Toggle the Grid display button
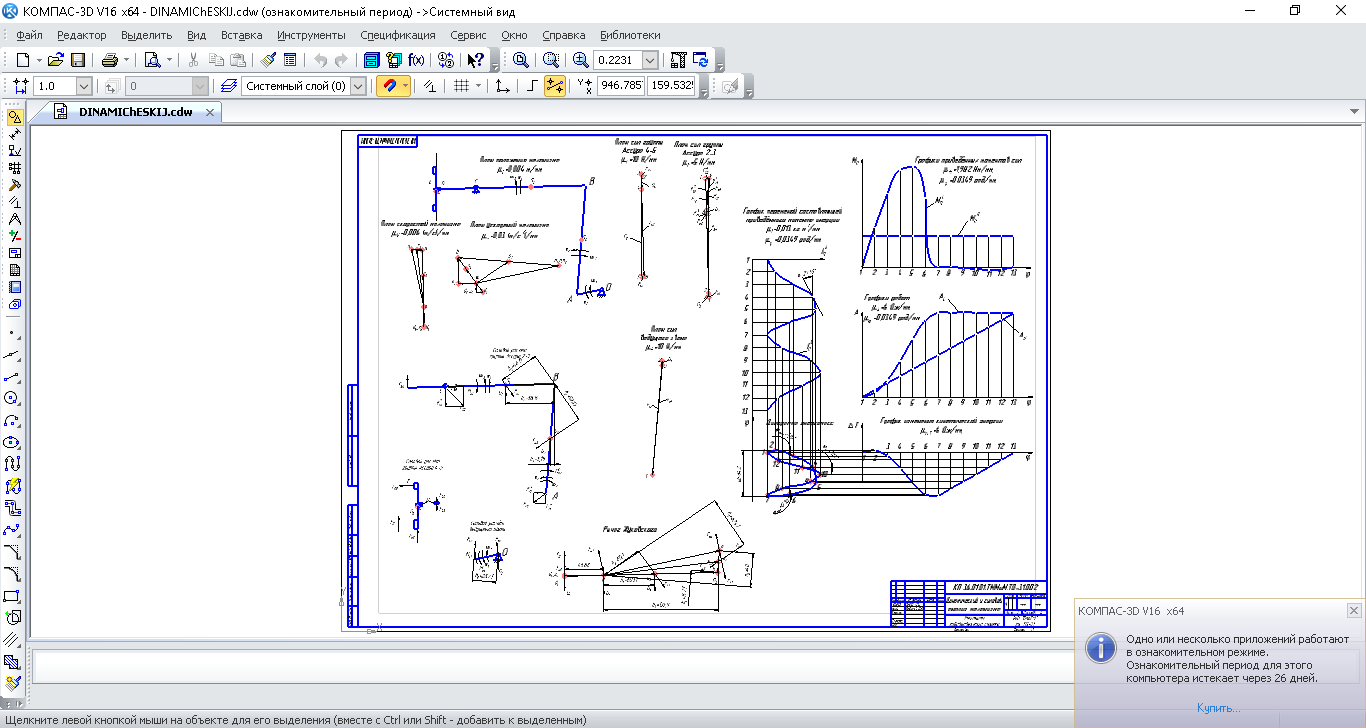The height and width of the screenshot is (728, 1366). click(x=461, y=86)
